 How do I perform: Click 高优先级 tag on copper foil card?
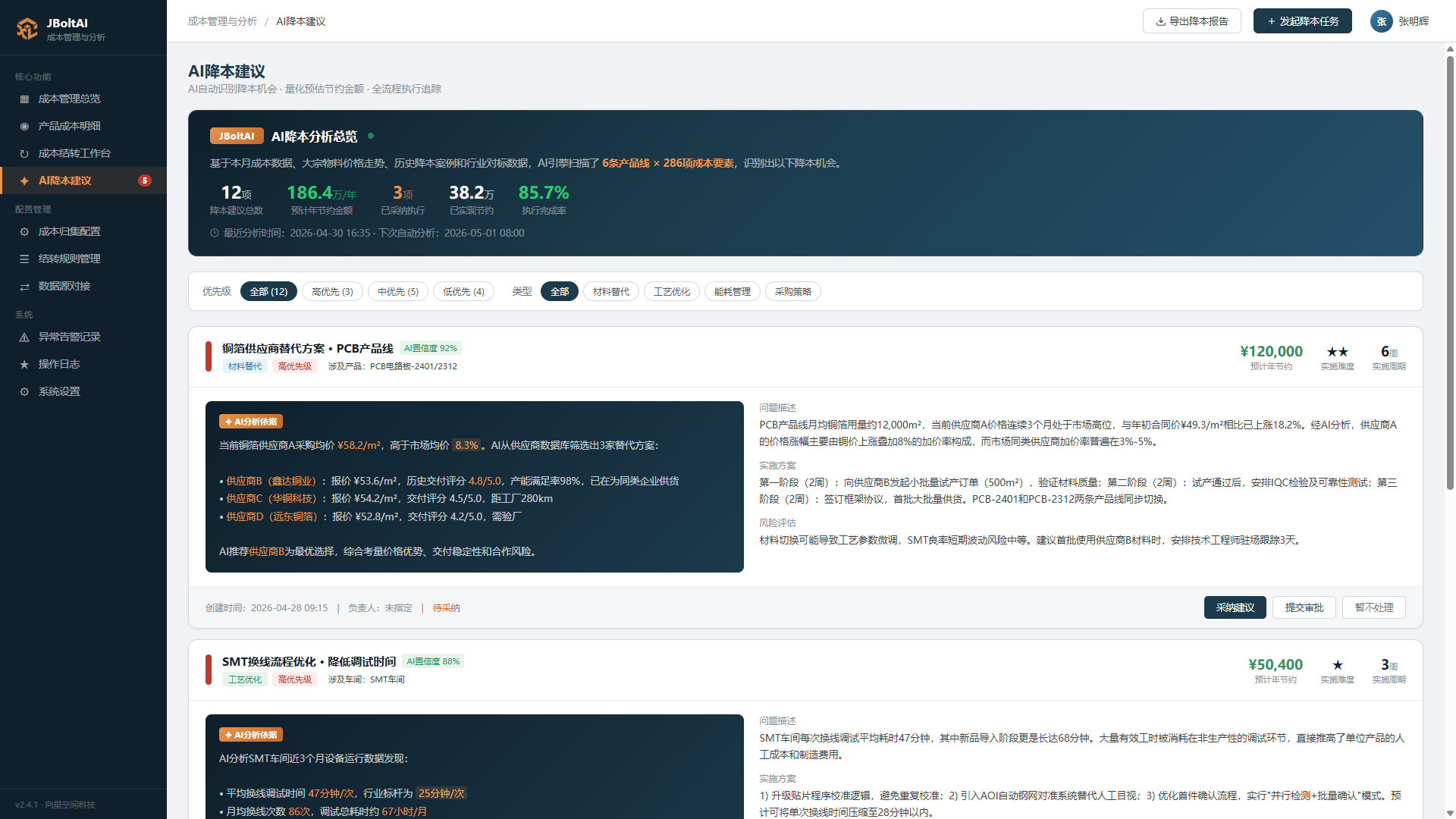coord(295,366)
